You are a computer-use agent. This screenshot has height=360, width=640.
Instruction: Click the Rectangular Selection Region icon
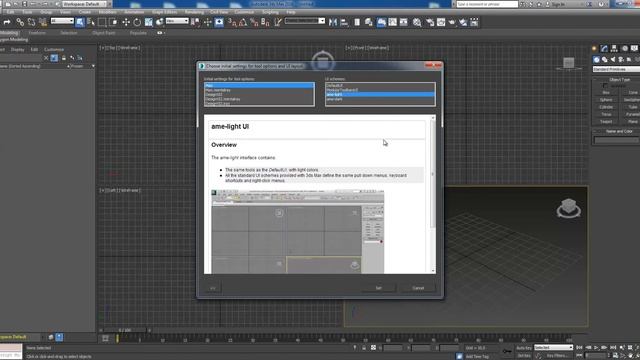coord(102,22)
